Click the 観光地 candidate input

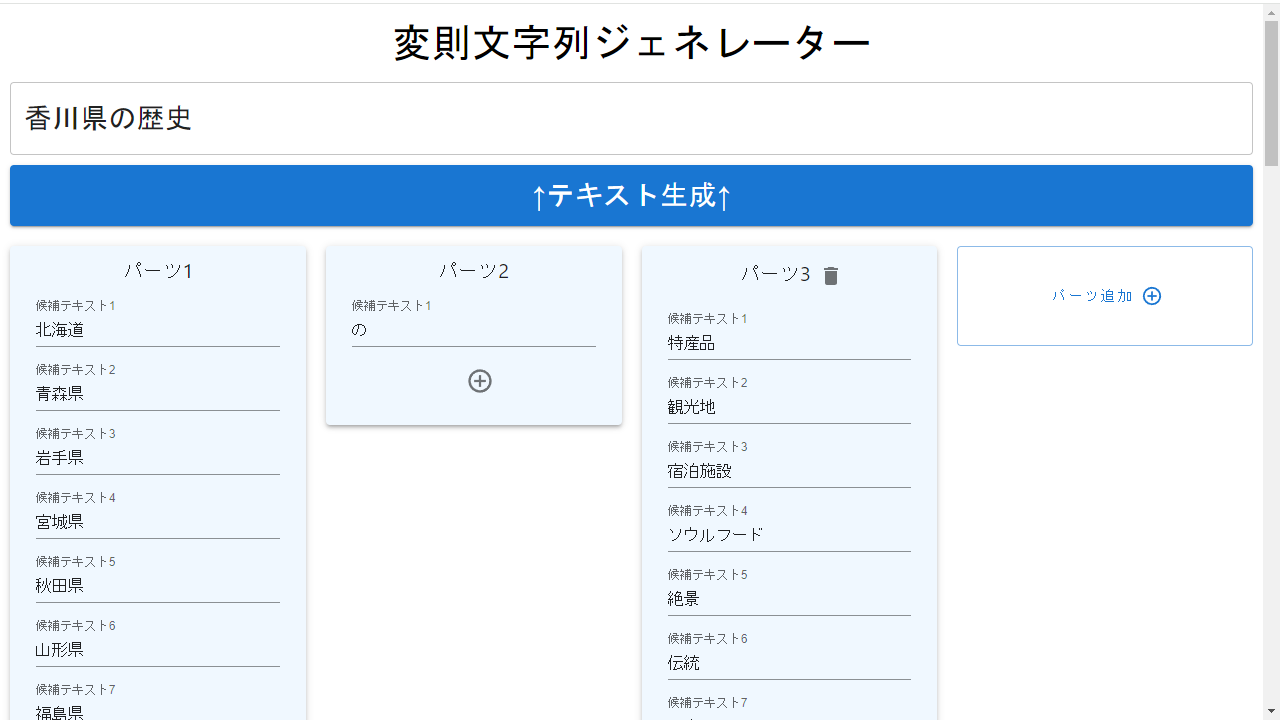click(x=789, y=407)
